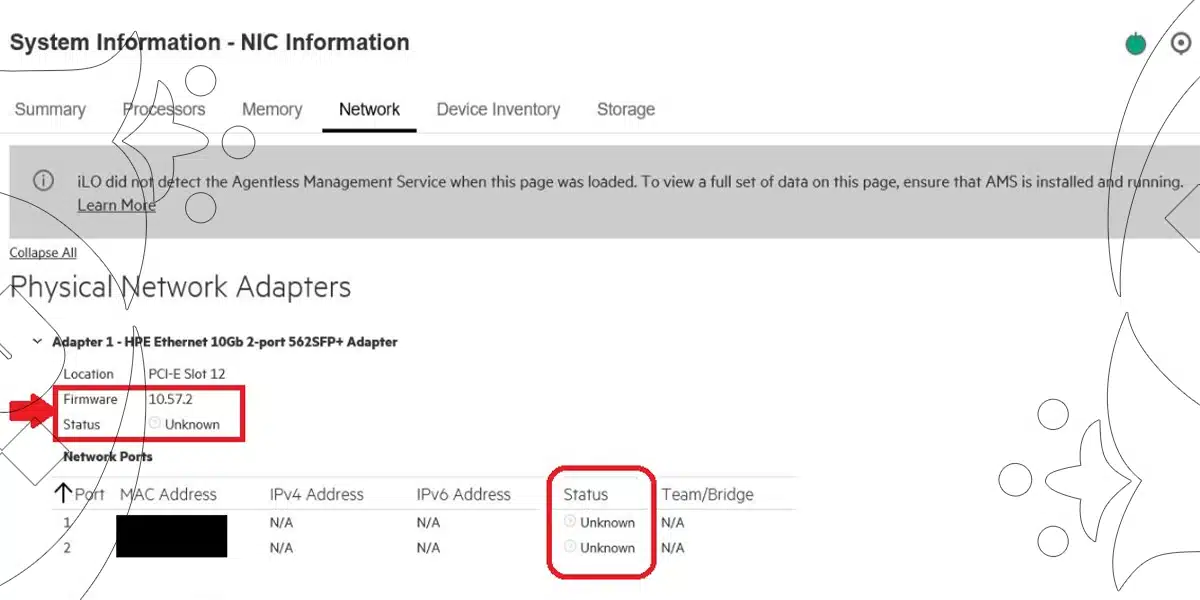Click the IPv4 Address column header
The image size is (1200, 600).
316,494
